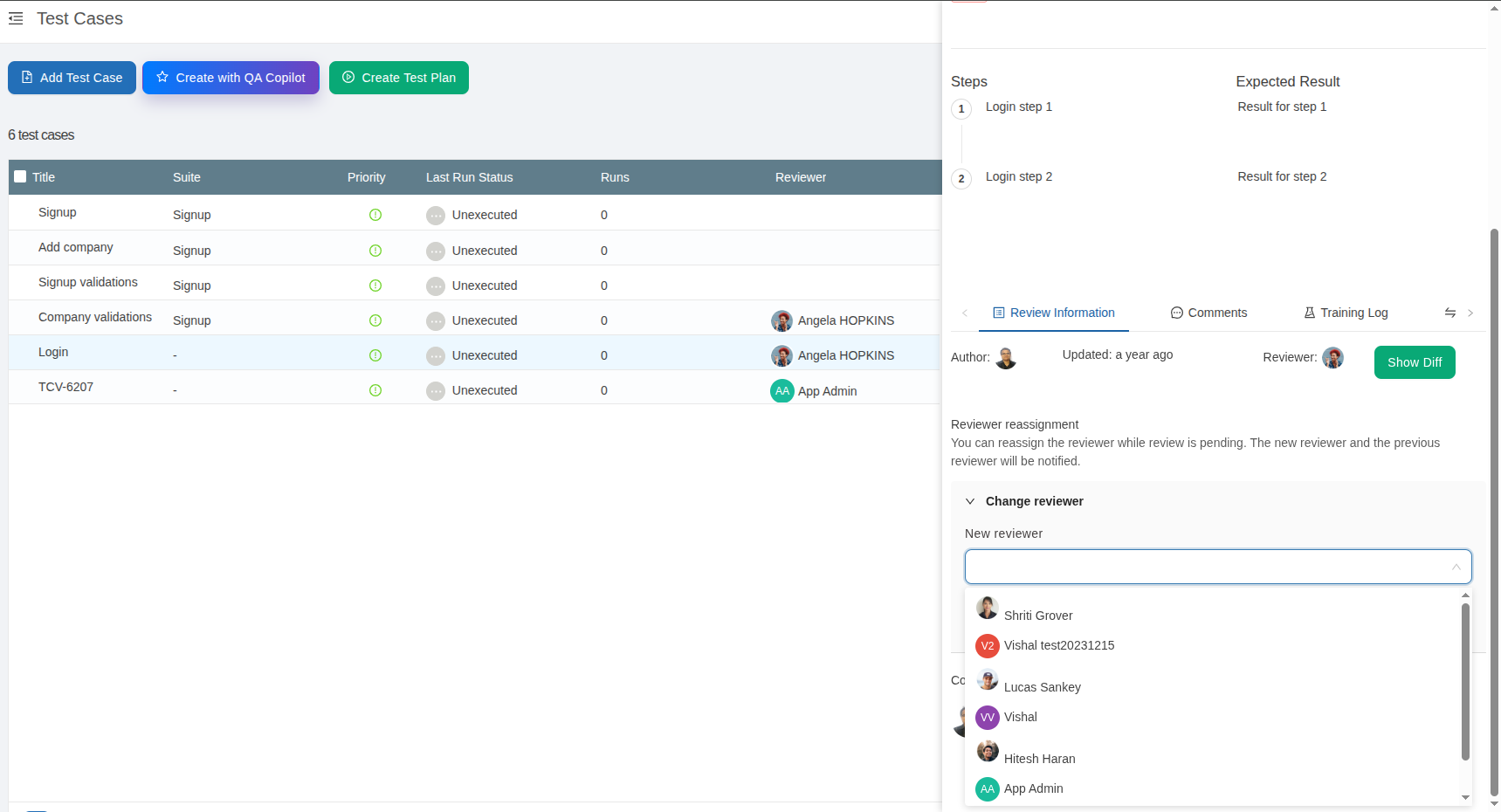Click the priority icon in the Company validations row

tap(375, 320)
